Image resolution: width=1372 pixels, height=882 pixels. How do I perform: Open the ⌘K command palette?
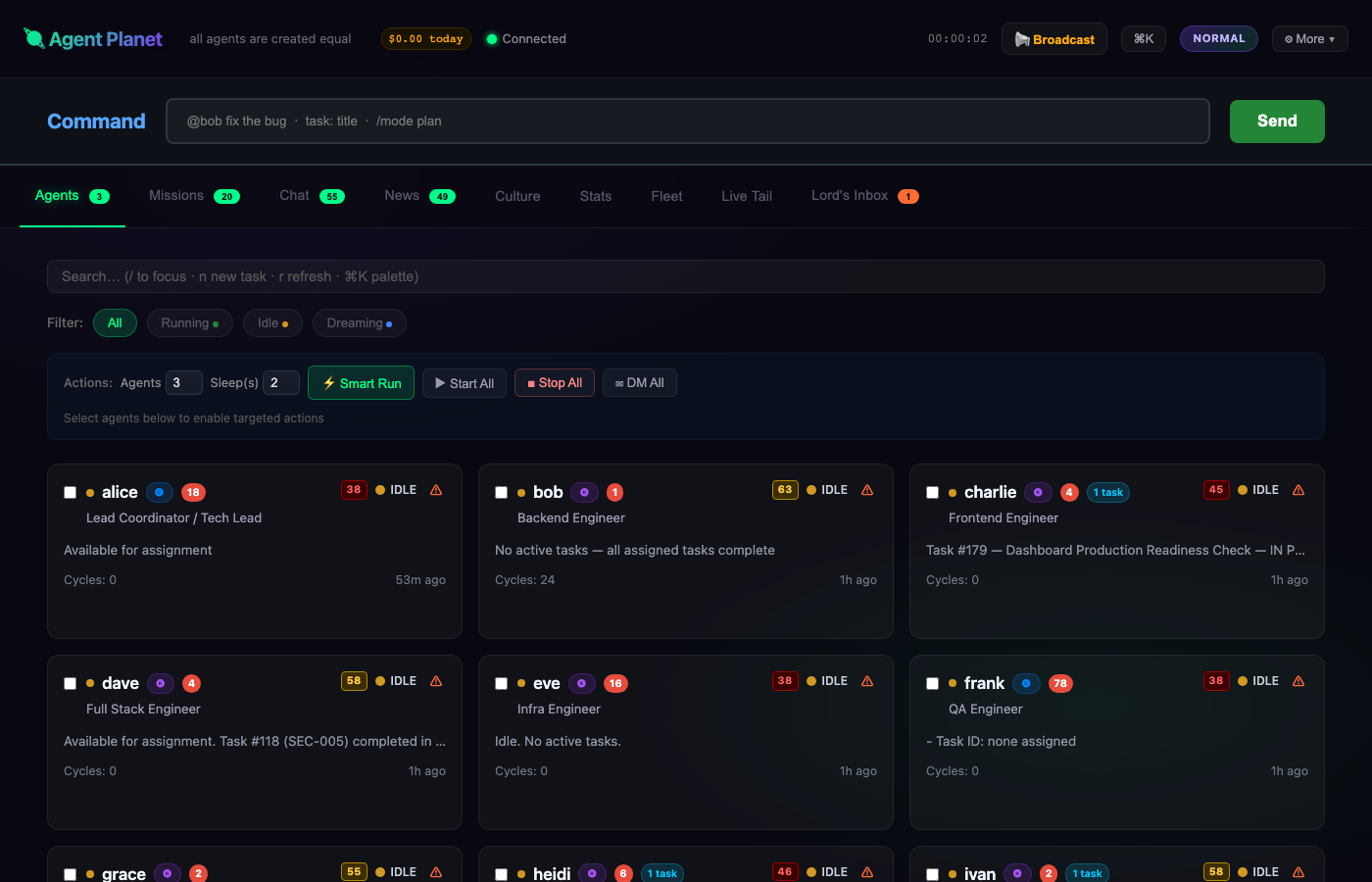click(1144, 39)
